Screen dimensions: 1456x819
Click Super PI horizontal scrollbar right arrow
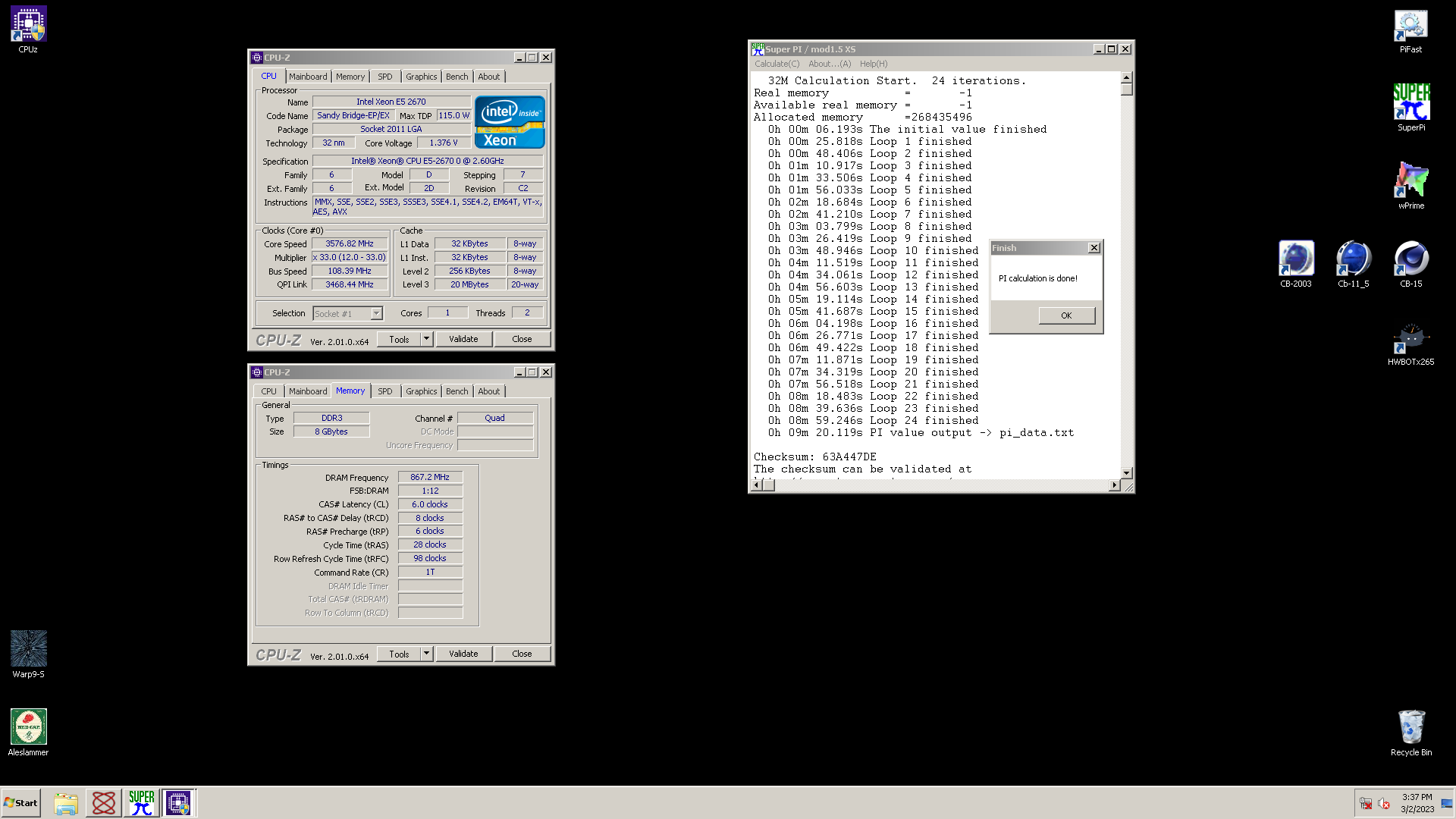[1114, 485]
